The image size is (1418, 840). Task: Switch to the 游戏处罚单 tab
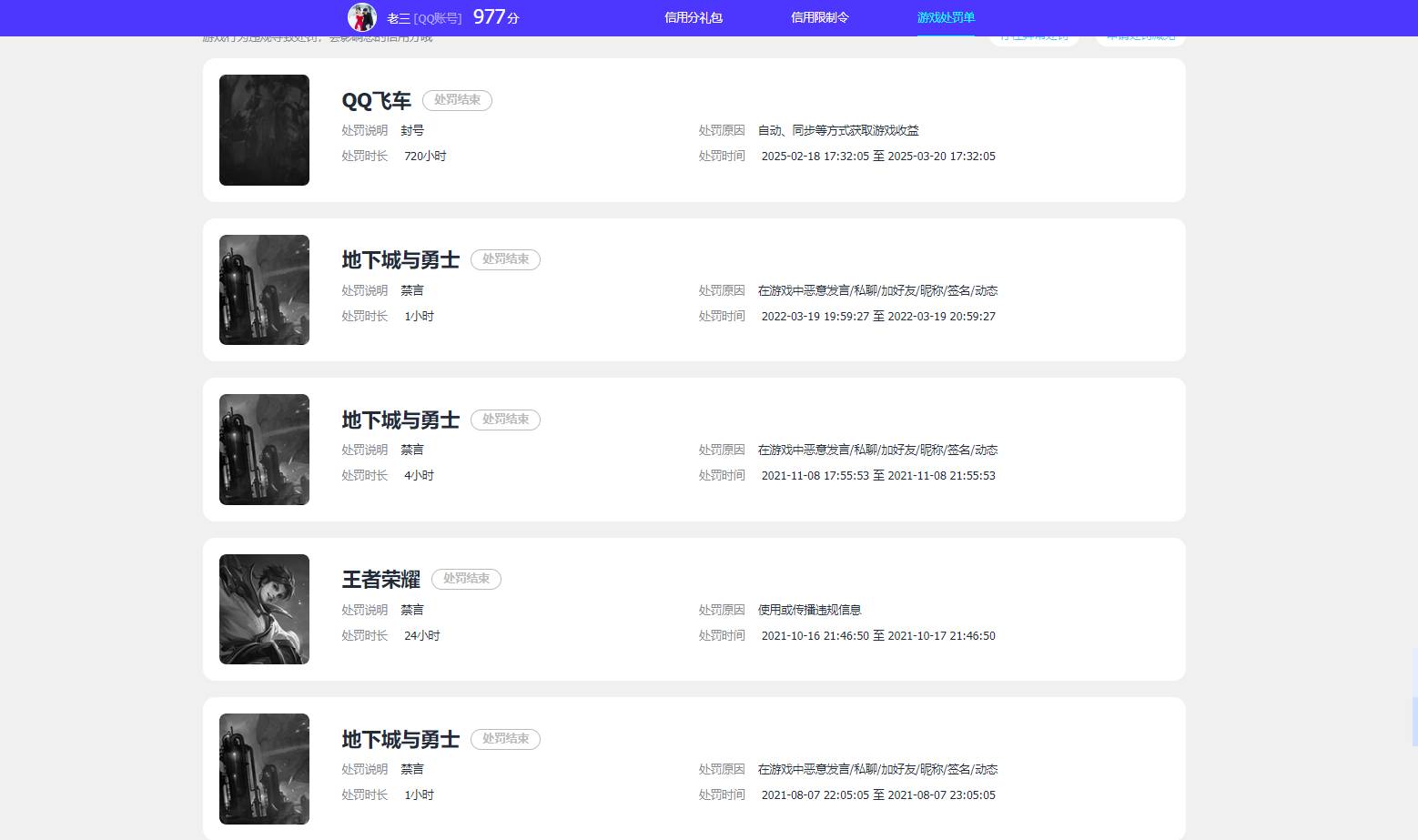(x=947, y=16)
